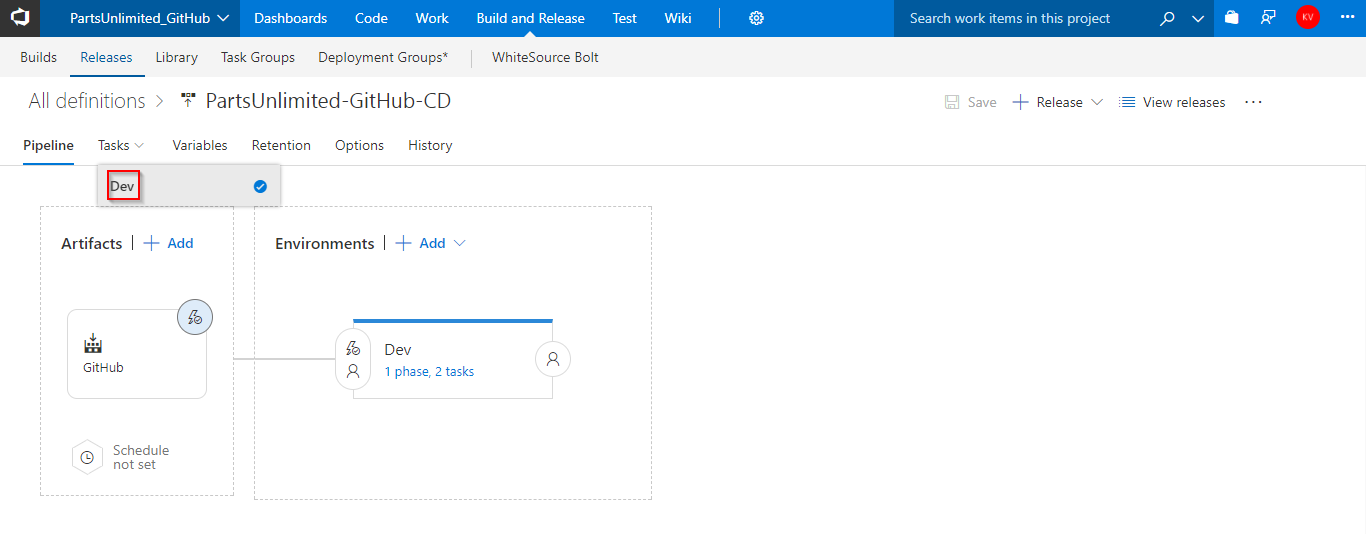Open the marketplace shopping bag icon

1232,18
